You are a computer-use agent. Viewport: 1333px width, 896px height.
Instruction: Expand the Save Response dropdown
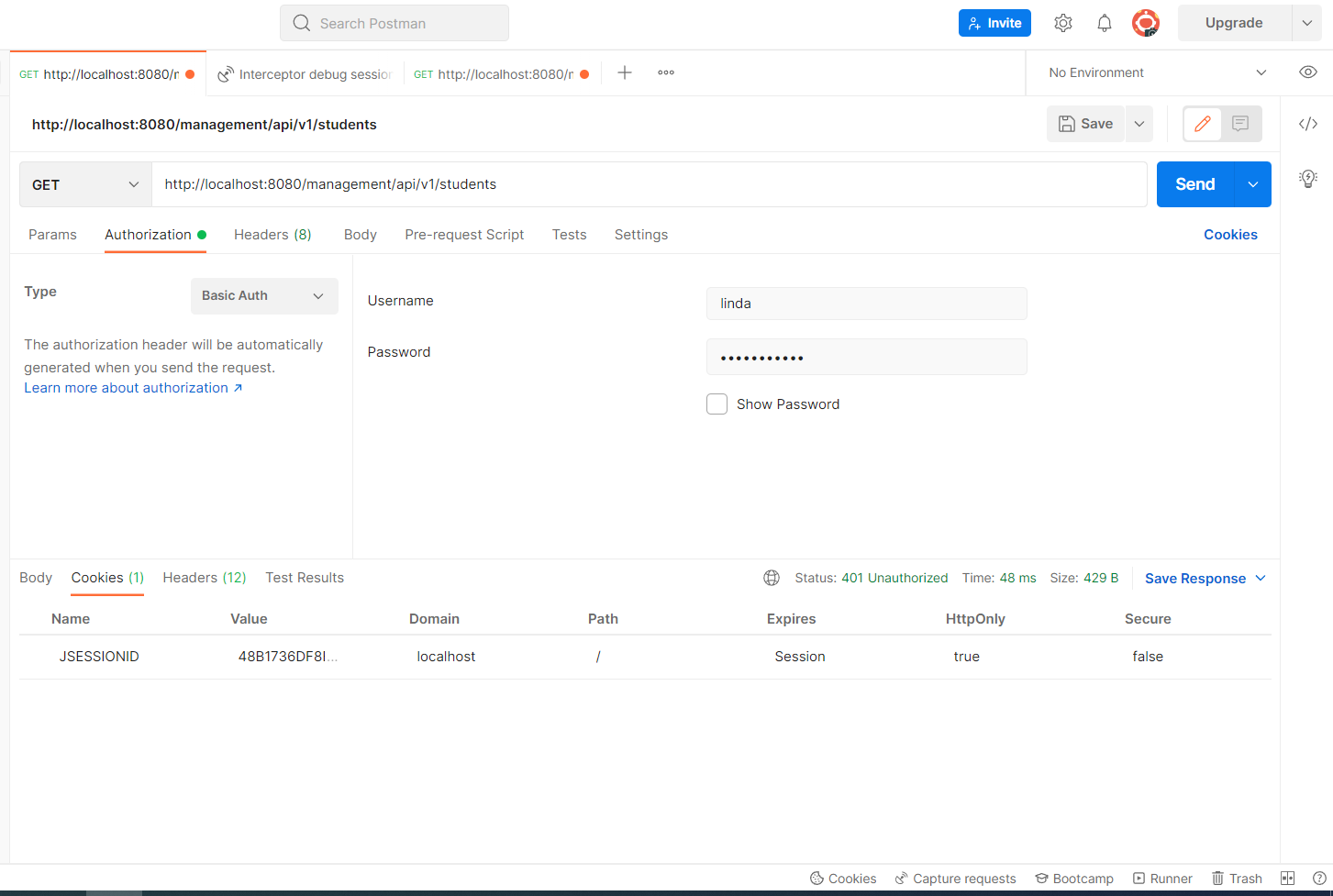coord(1261,578)
